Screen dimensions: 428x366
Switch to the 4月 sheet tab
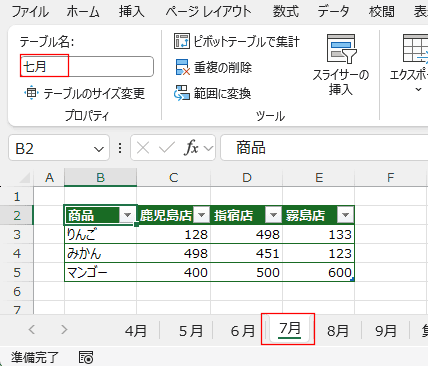tap(136, 331)
